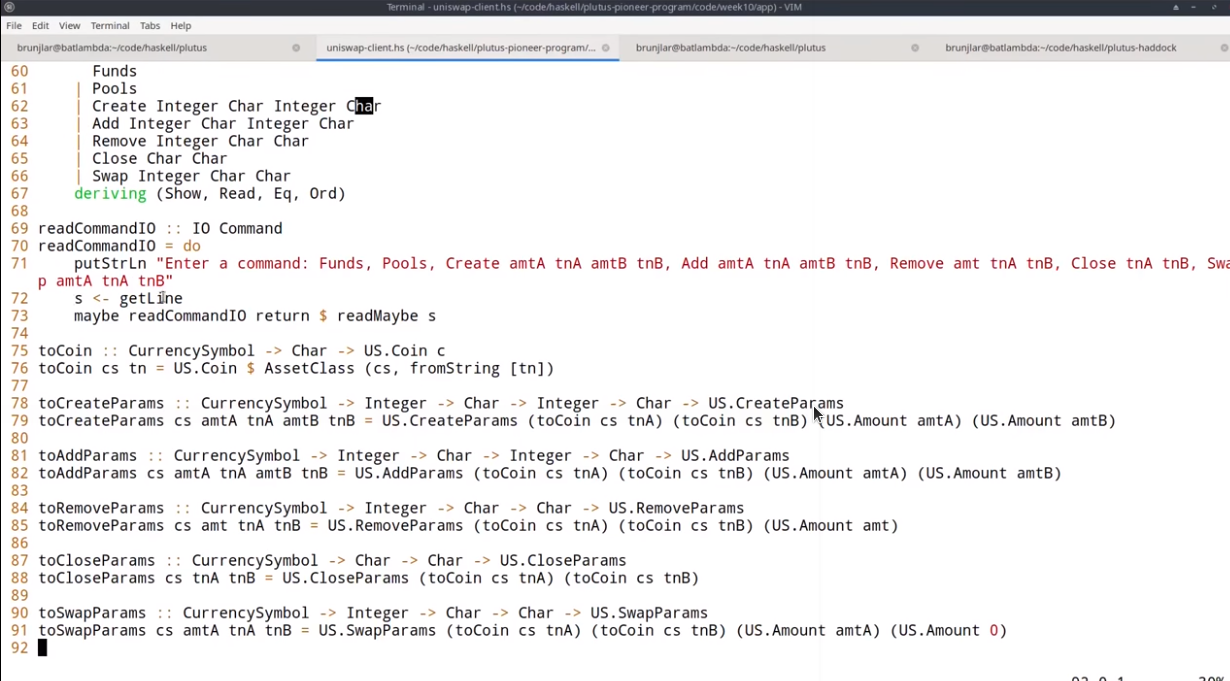Open the Terminal menu

(110, 26)
